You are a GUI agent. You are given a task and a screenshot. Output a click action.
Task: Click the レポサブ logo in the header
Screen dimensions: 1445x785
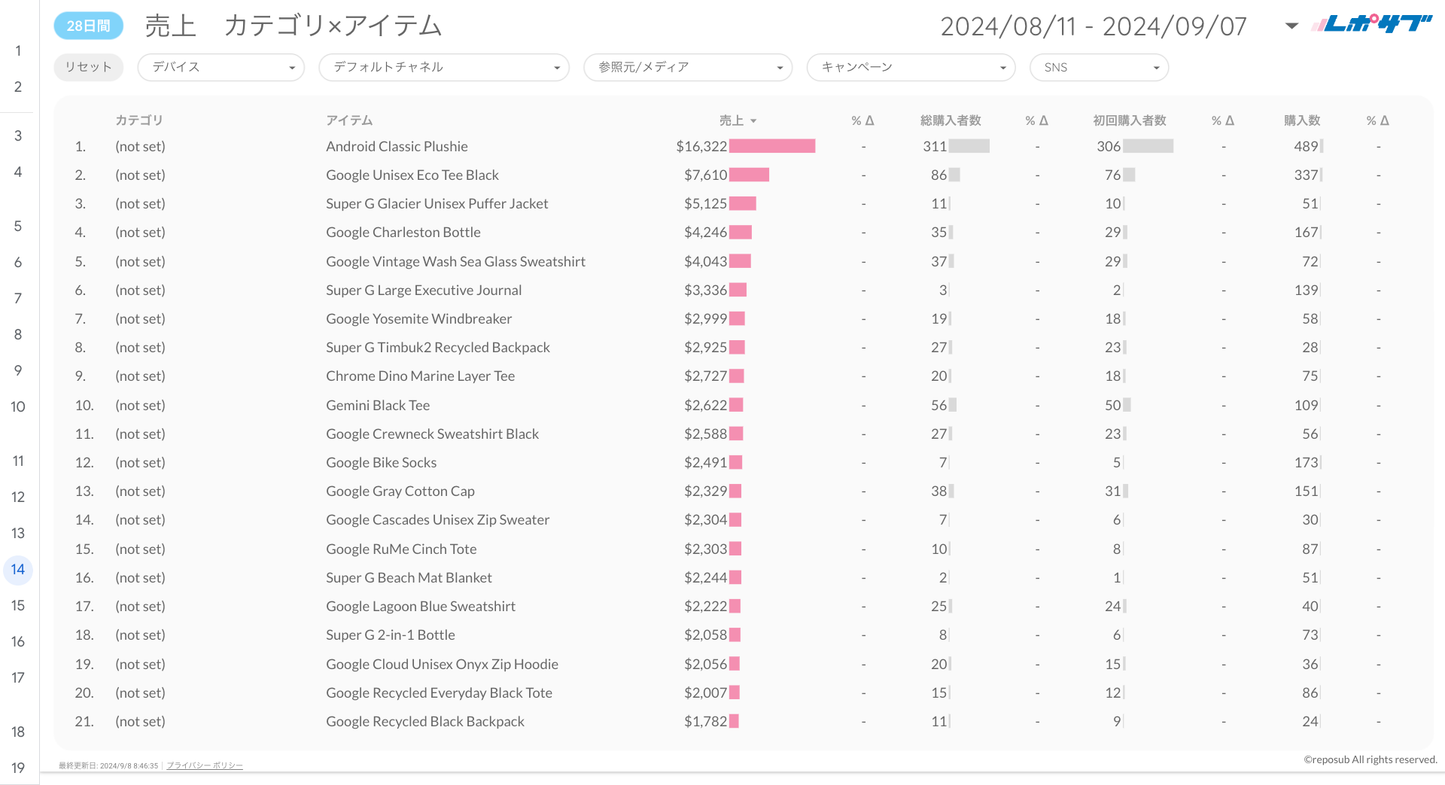tap(1371, 25)
